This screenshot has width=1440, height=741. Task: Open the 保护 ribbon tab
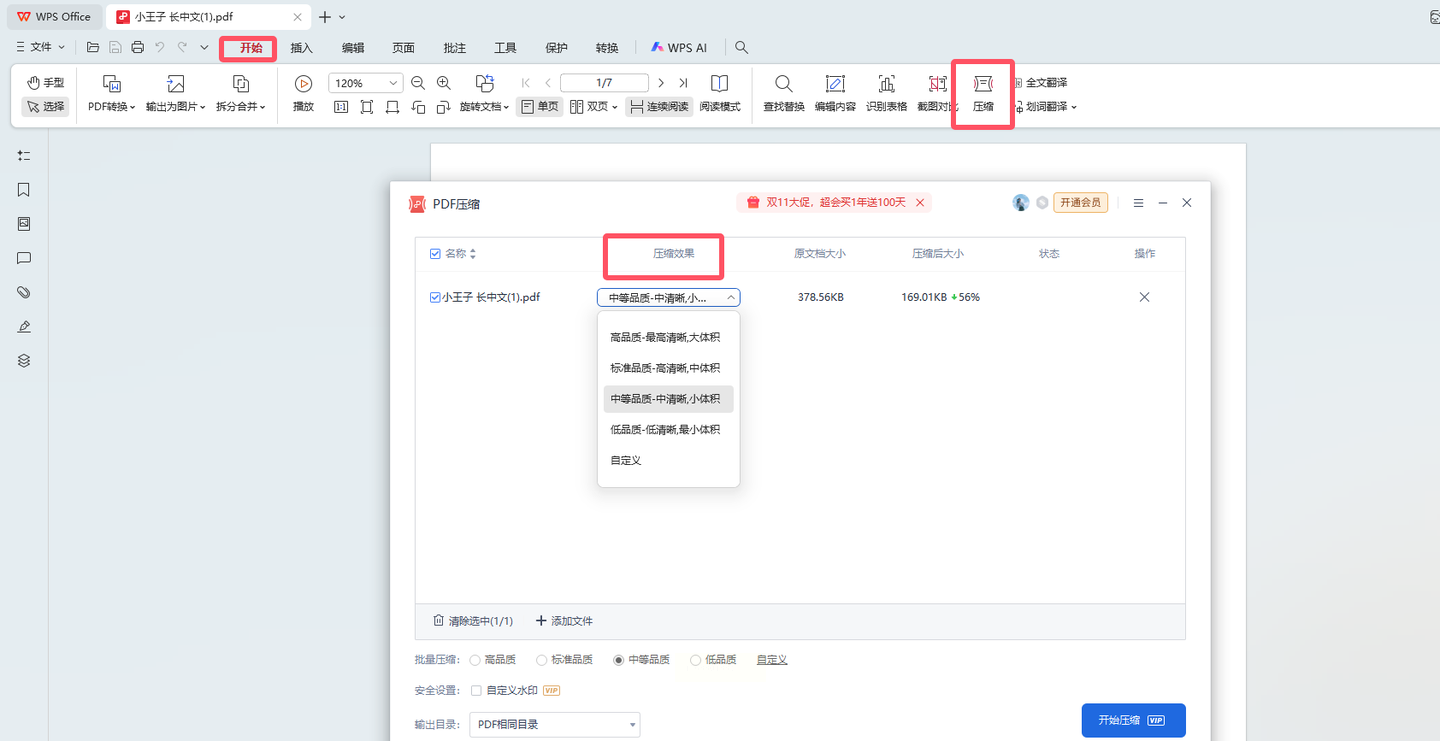pyautogui.click(x=556, y=48)
